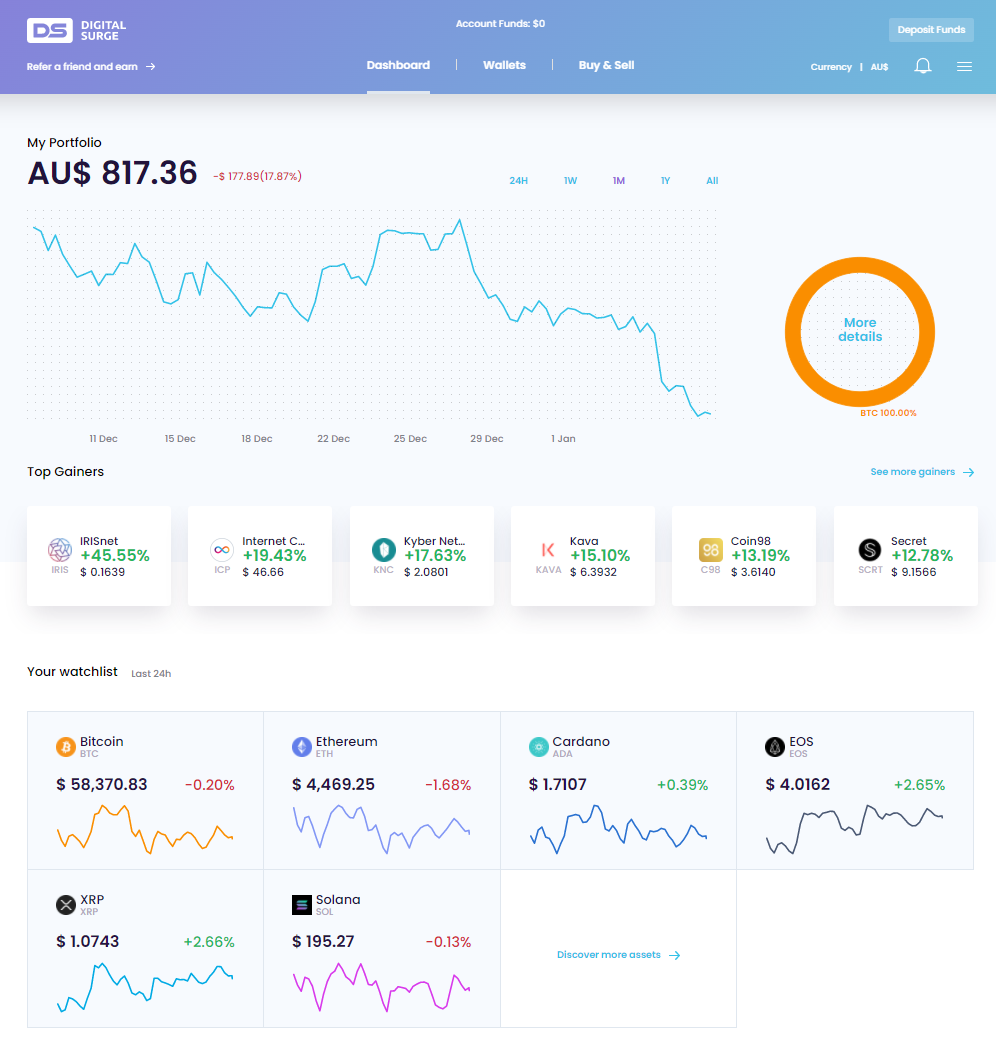Click the Solana logo icon
This screenshot has width=996, height=1052.
[302, 905]
